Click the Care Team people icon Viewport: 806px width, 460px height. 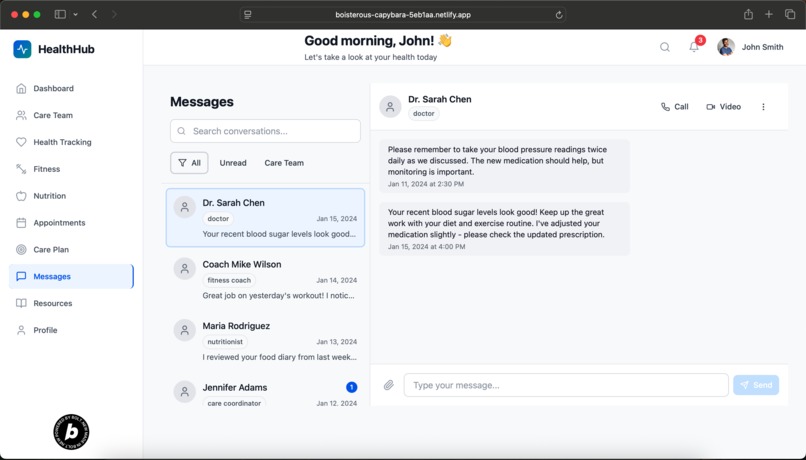click(x=21, y=115)
